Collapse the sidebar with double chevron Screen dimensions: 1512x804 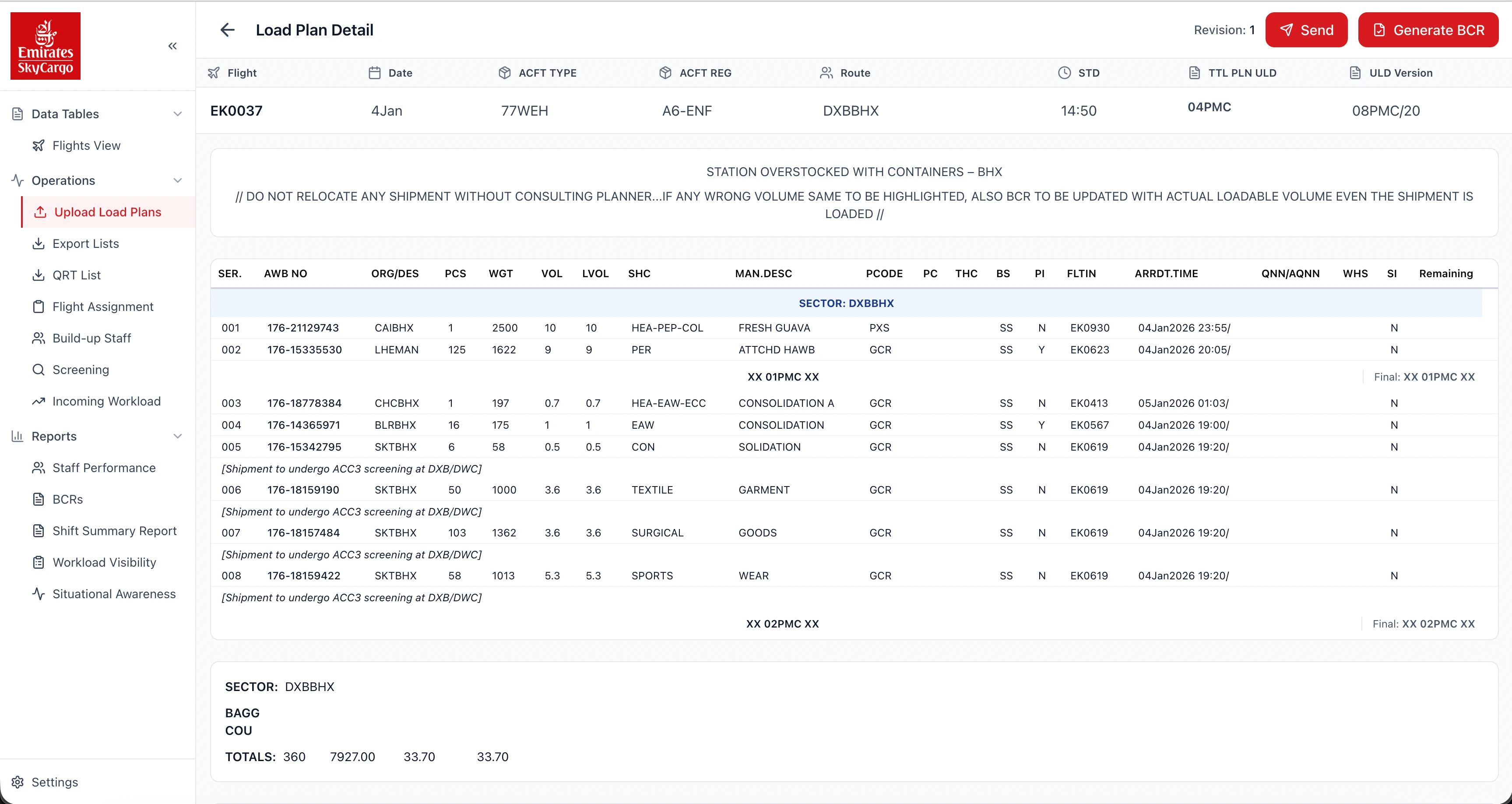(x=172, y=46)
